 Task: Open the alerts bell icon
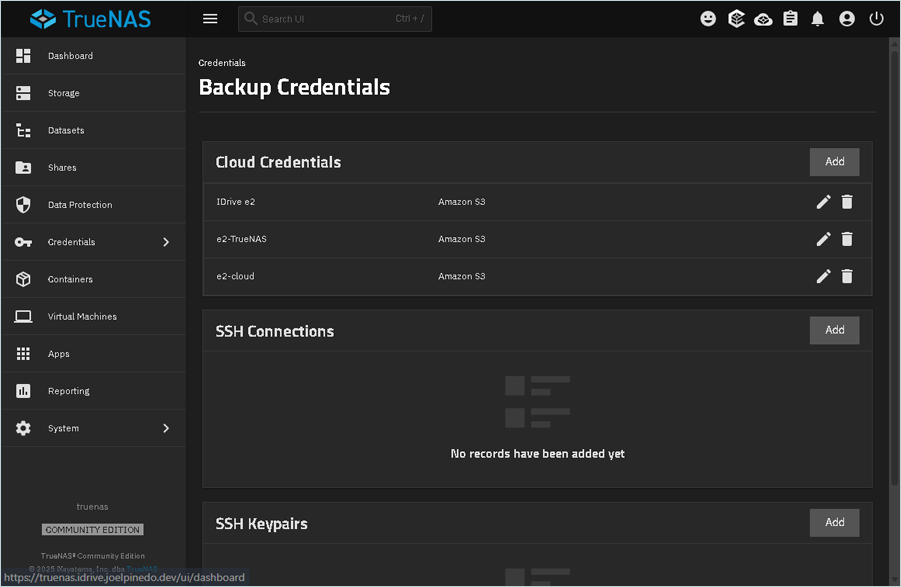point(818,19)
